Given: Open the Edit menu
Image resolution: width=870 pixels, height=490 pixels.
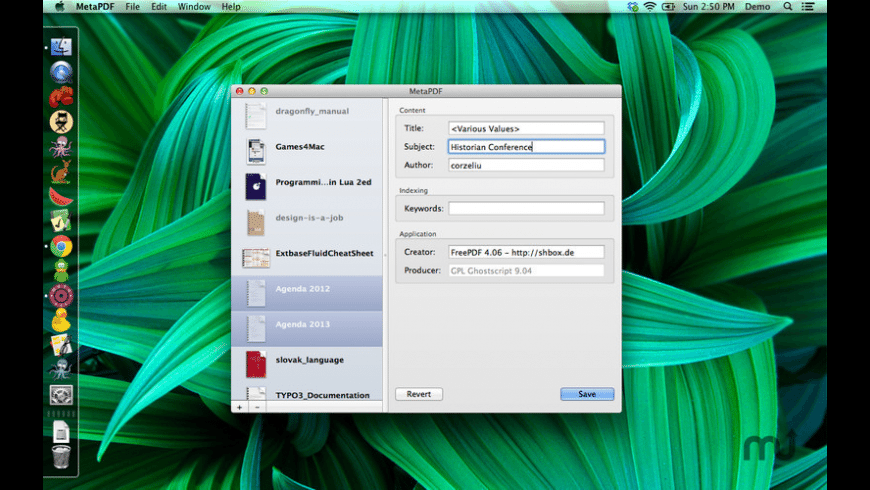Looking at the screenshot, I should (x=159, y=7).
